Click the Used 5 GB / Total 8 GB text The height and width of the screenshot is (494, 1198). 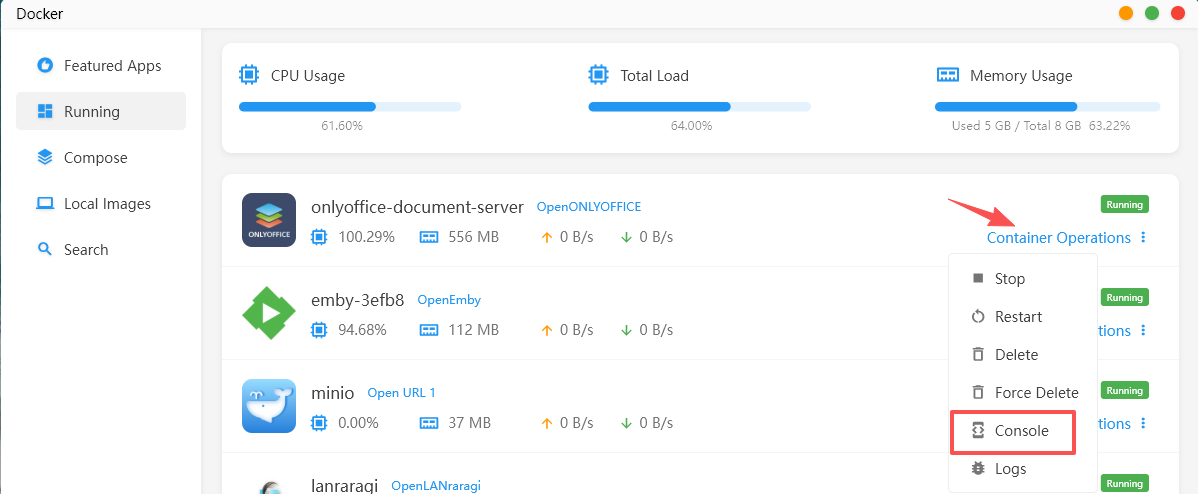click(x=1016, y=126)
